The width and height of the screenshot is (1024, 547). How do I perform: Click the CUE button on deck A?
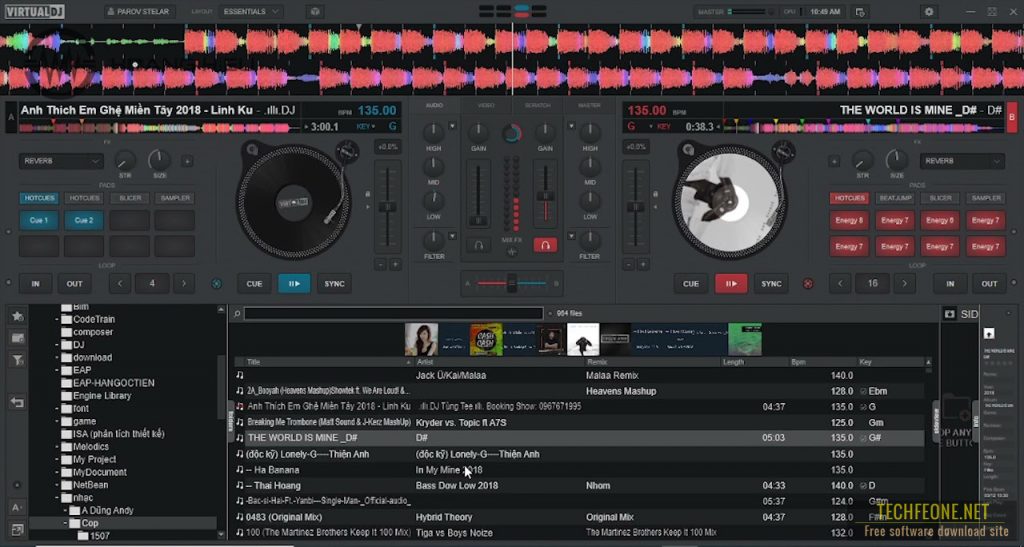pyautogui.click(x=254, y=284)
